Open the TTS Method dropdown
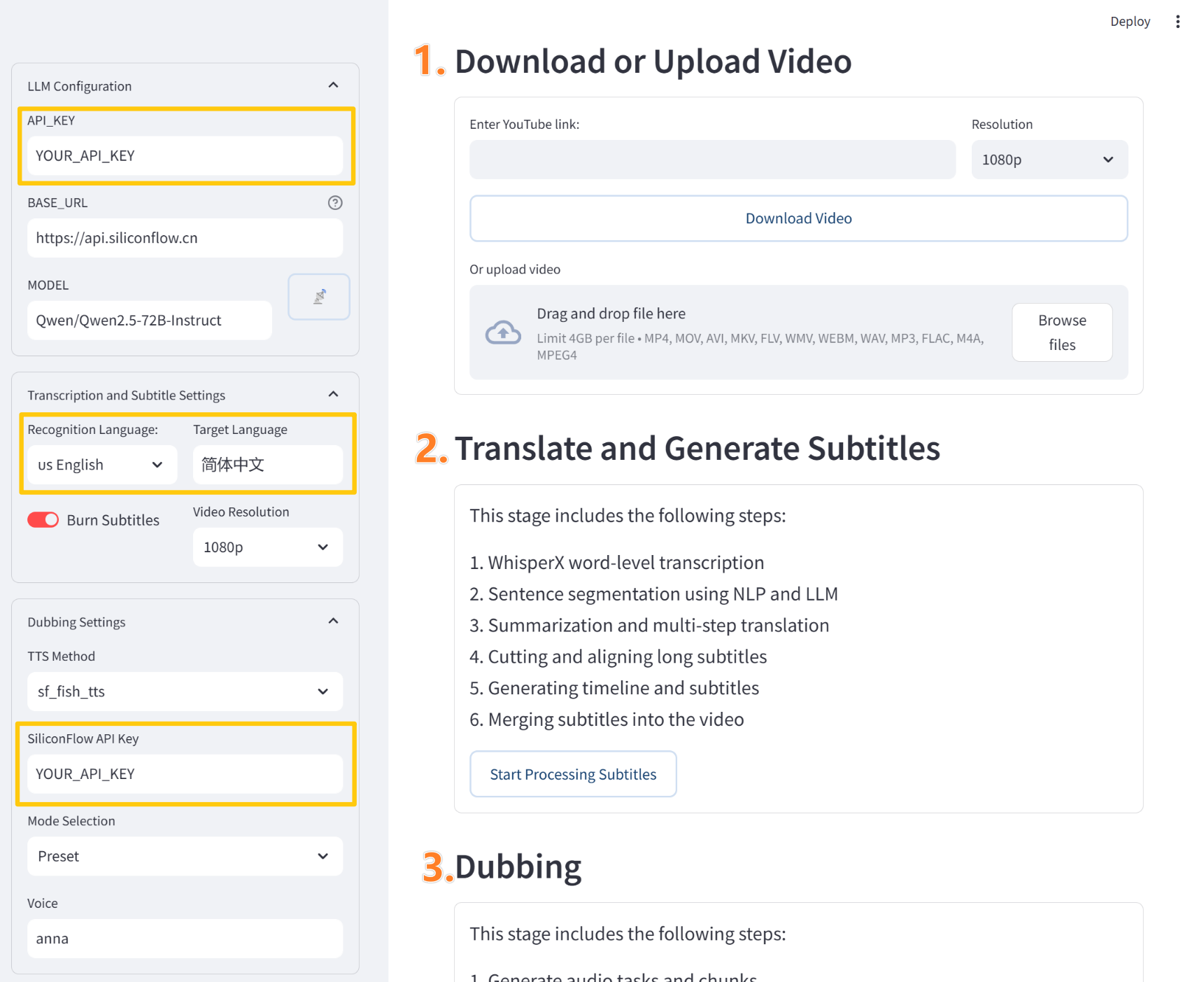 pyautogui.click(x=184, y=692)
